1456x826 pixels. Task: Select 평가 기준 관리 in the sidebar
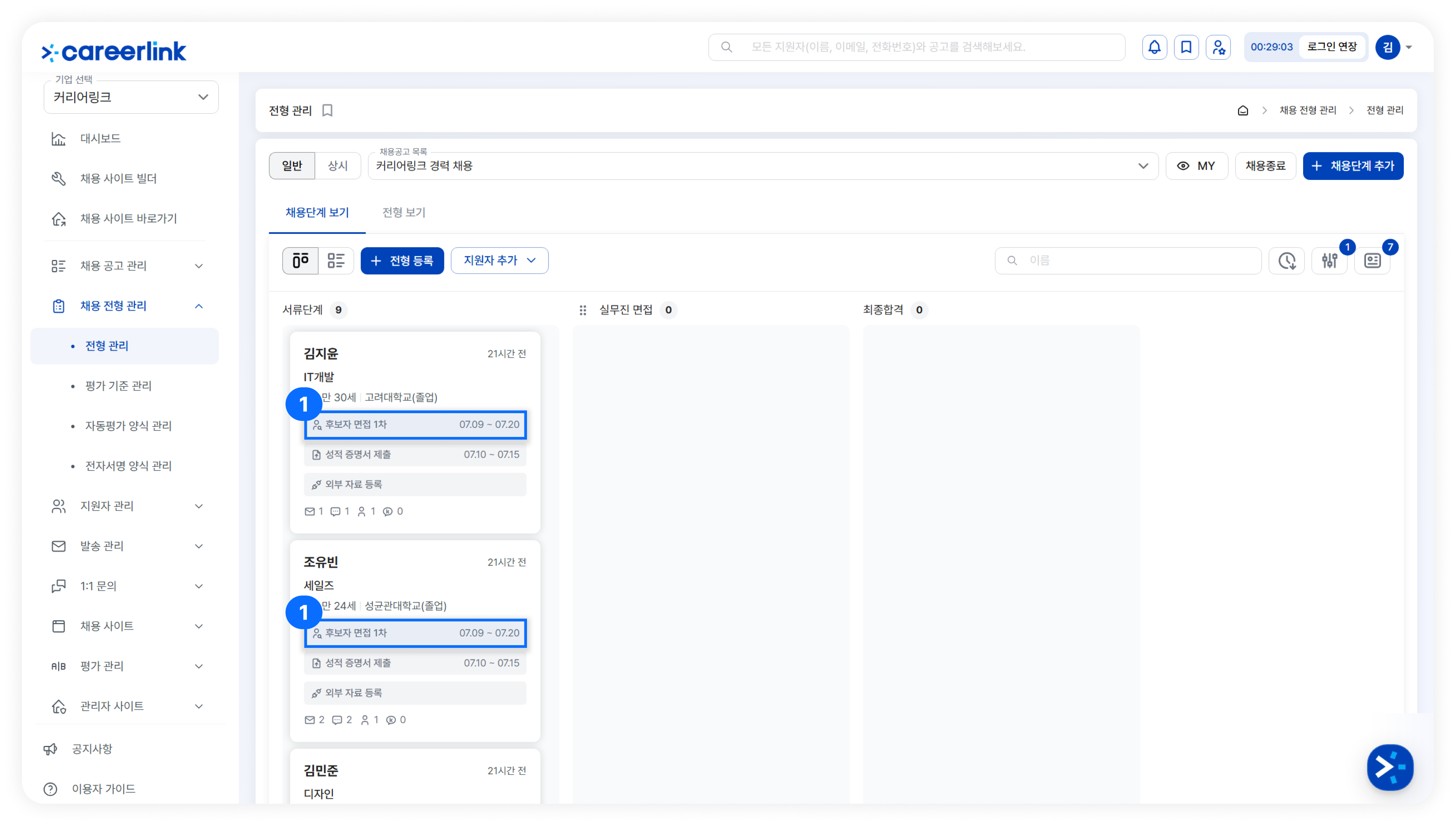pos(118,386)
